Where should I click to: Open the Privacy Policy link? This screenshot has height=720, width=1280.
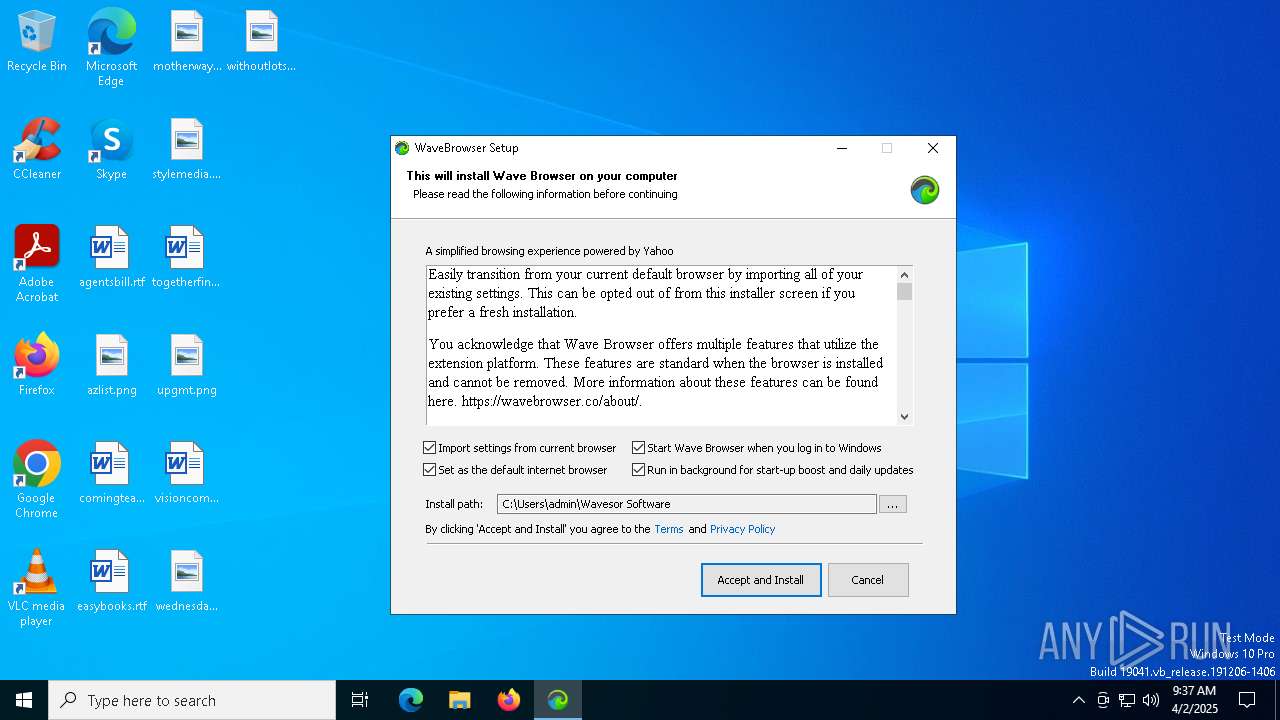pyautogui.click(x=742, y=529)
